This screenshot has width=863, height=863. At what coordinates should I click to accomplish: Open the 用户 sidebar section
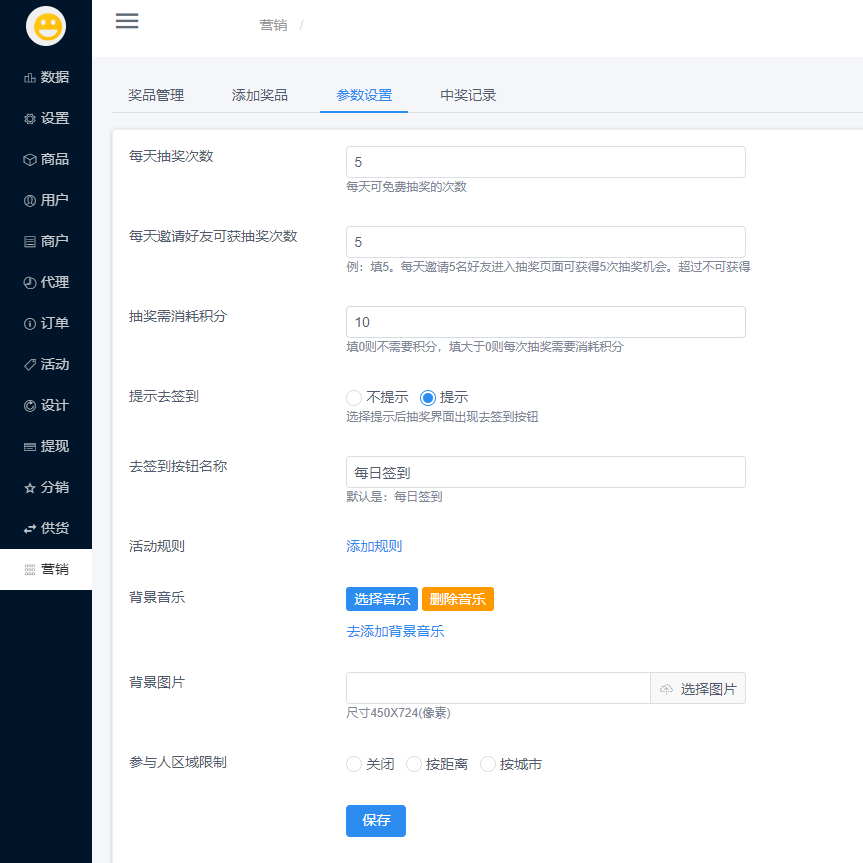pos(46,200)
